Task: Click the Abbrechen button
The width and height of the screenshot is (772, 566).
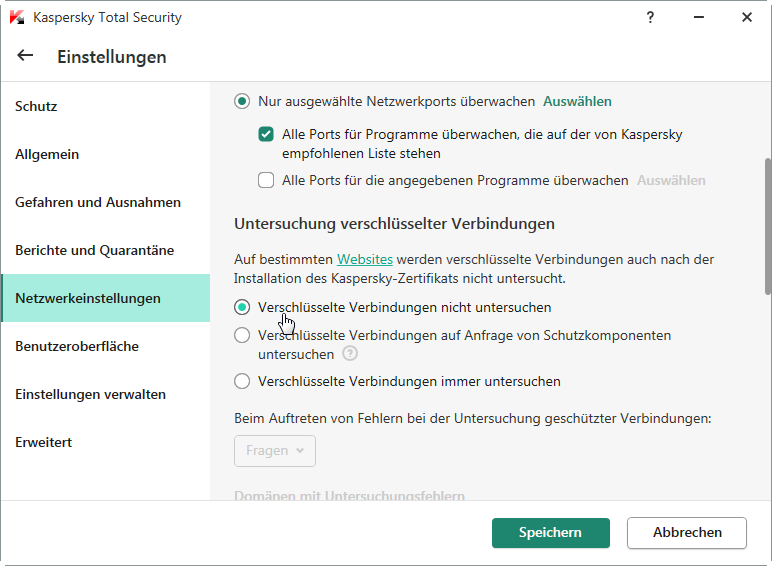Action: (687, 533)
